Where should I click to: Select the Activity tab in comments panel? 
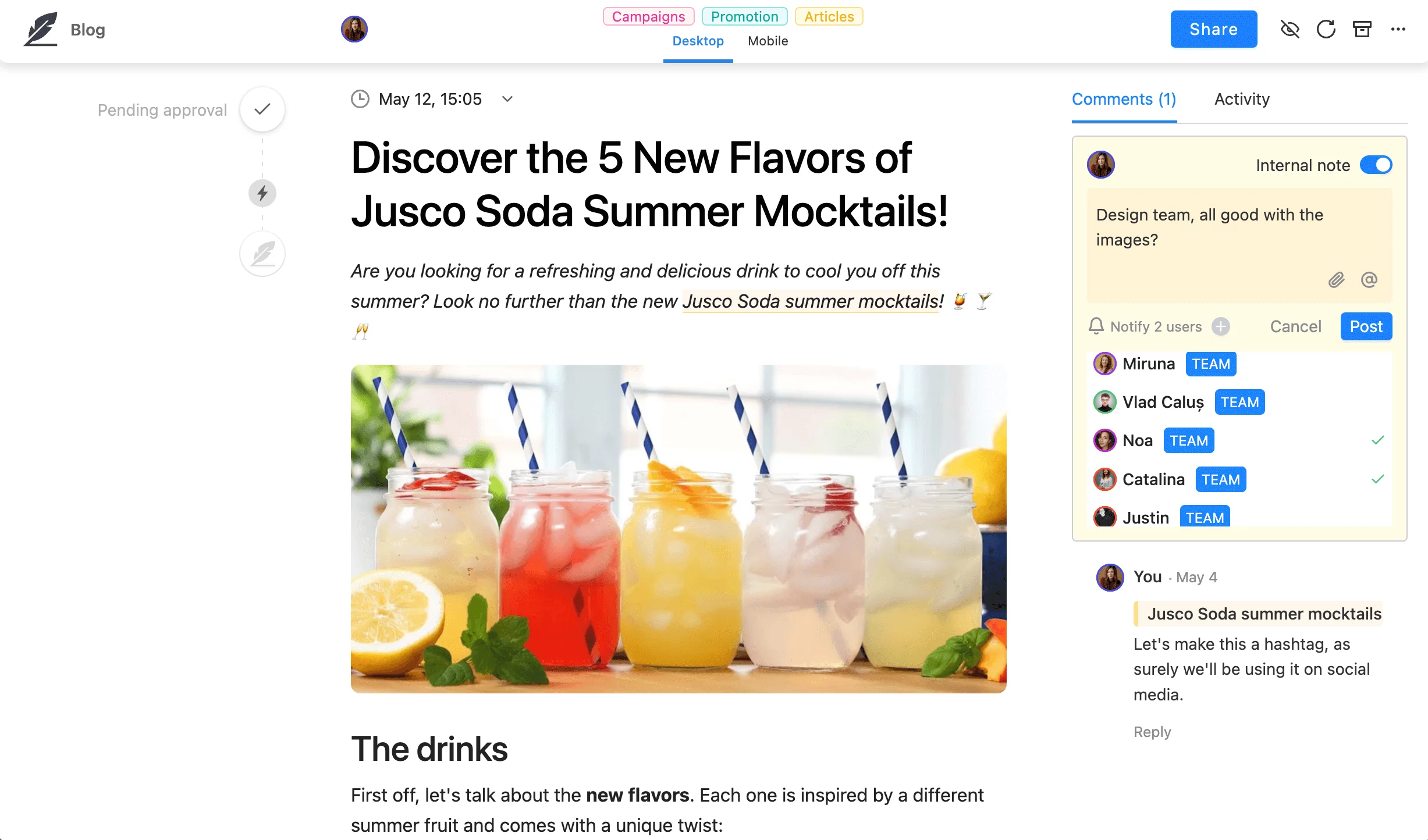point(1242,99)
